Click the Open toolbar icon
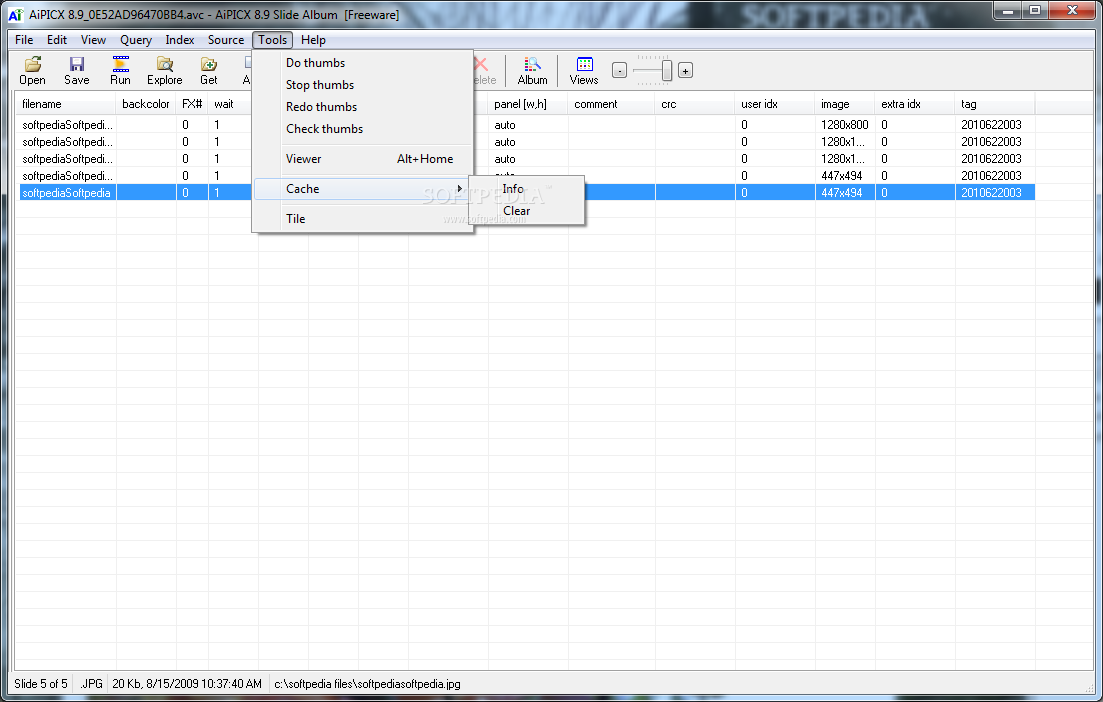The height and width of the screenshot is (702, 1103). point(32,70)
